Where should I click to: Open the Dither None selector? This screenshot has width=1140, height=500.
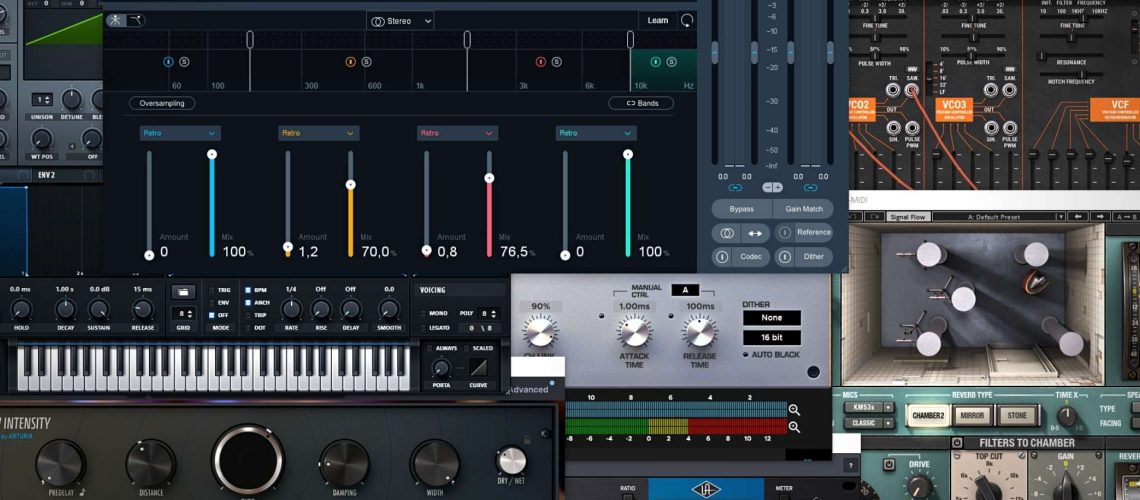coord(771,318)
